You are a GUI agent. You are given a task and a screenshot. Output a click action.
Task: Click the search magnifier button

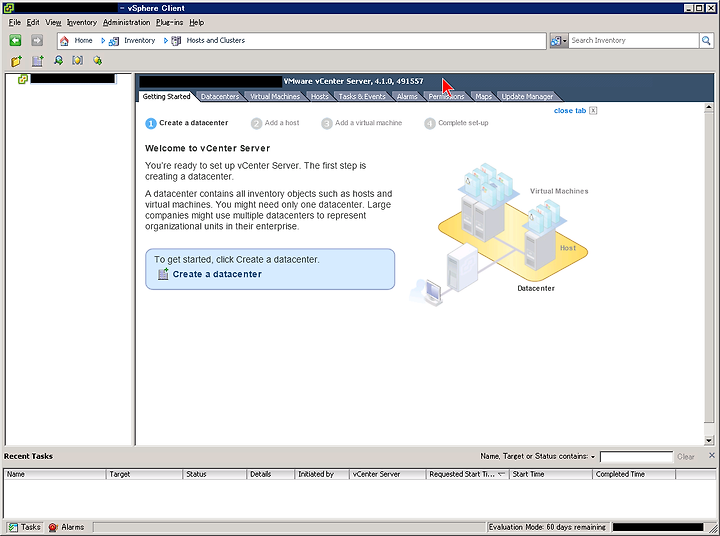706,40
